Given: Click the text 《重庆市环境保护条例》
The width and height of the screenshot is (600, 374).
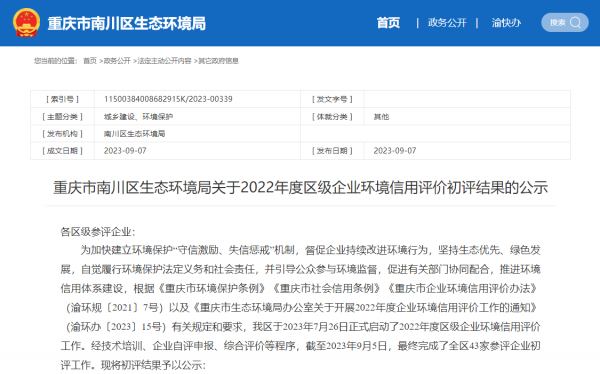Looking at the screenshot, I should pyautogui.click(x=211, y=288).
